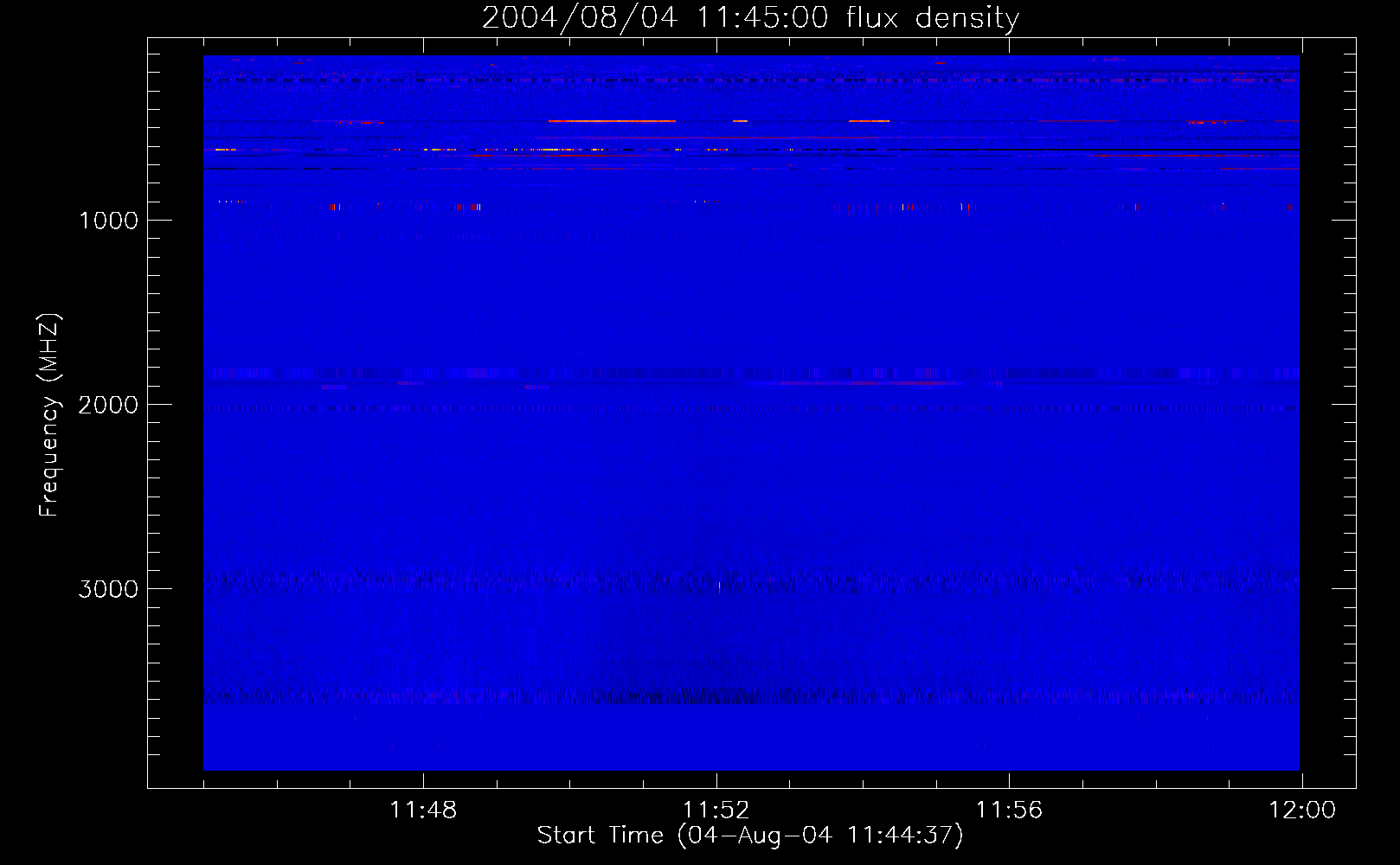Click the 1000 frequency tick label

(x=108, y=221)
